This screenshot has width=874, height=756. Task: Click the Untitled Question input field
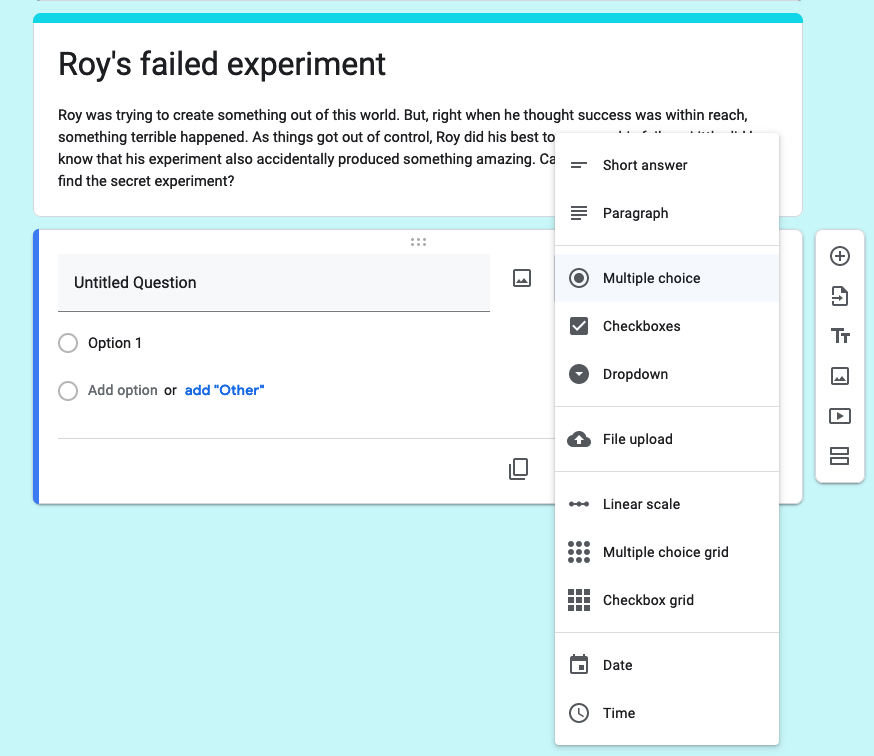point(273,283)
